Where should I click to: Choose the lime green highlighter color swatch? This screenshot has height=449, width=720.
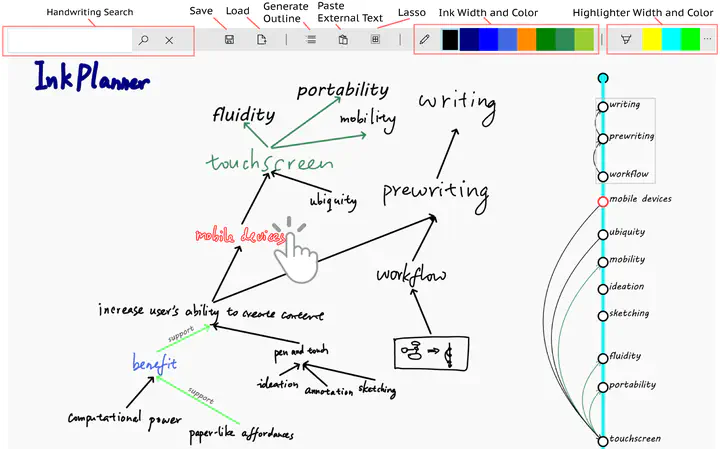(690, 39)
